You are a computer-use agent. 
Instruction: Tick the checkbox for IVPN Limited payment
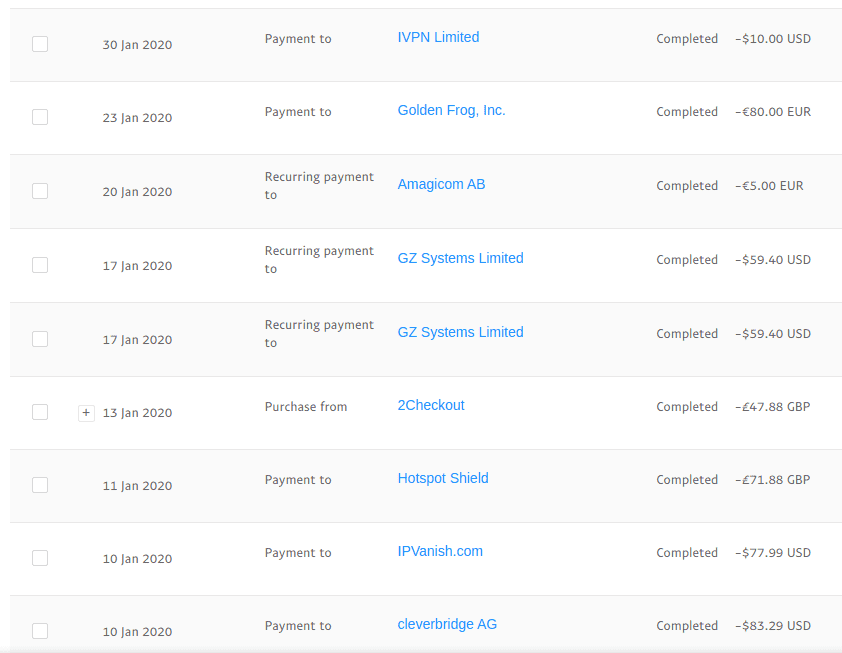[x=40, y=44]
